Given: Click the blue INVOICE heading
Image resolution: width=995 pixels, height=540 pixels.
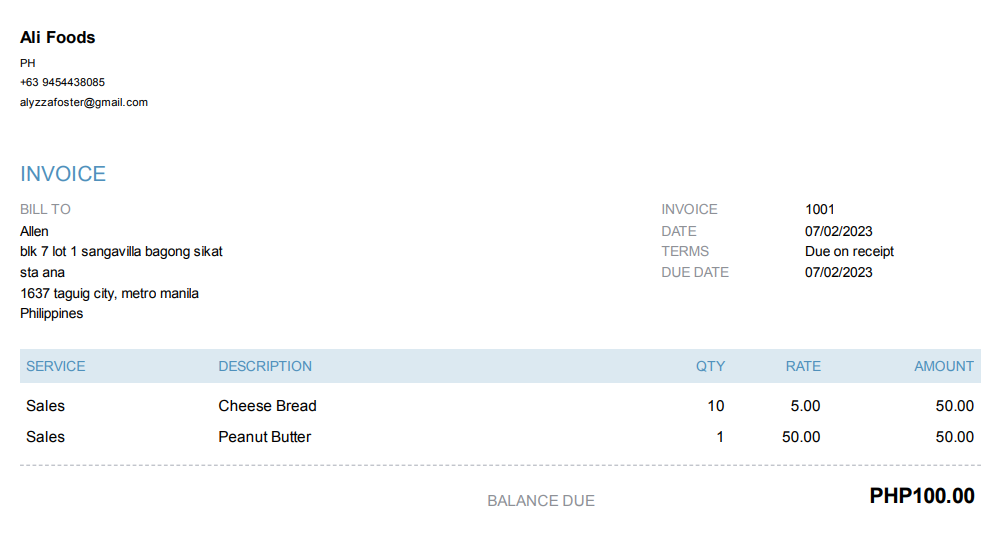Looking at the screenshot, I should pos(63,174).
